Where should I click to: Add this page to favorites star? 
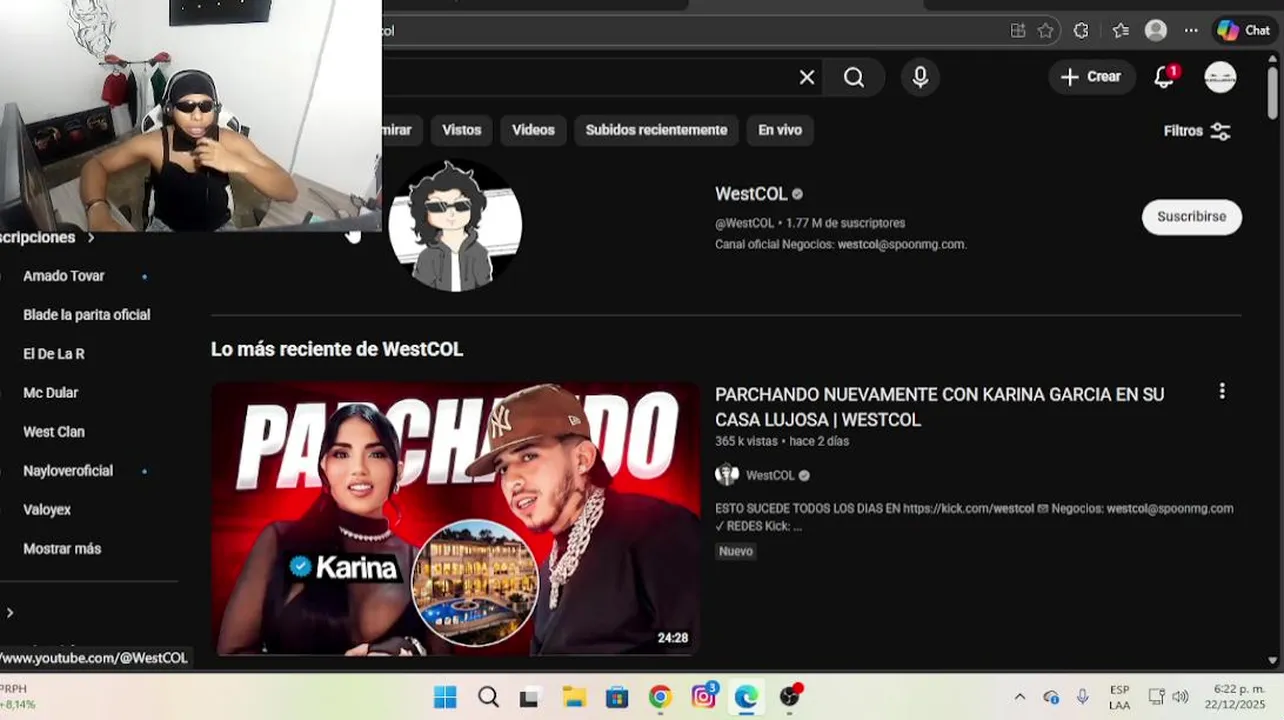coord(1046,30)
